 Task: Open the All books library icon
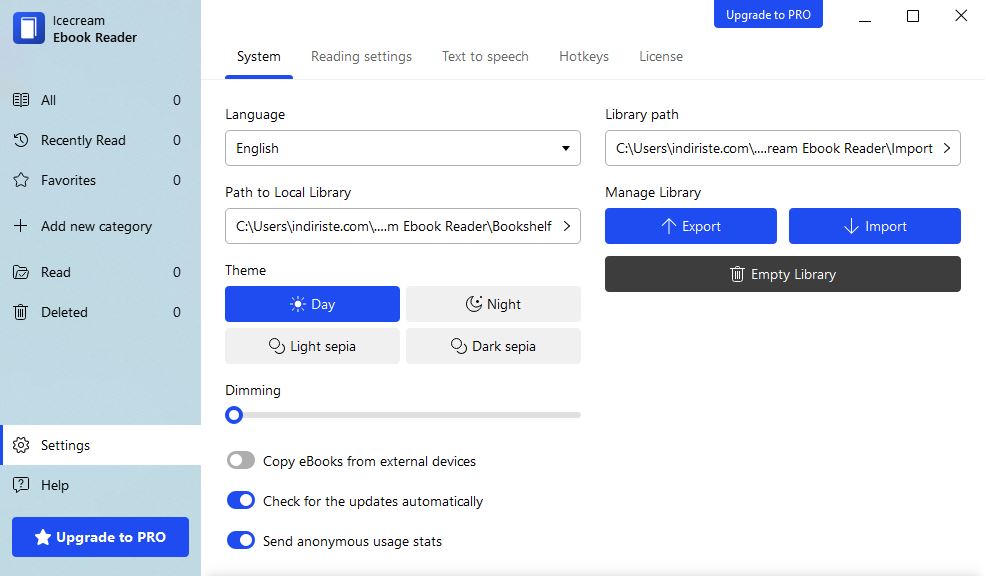pyautogui.click(x=21, y=100)
